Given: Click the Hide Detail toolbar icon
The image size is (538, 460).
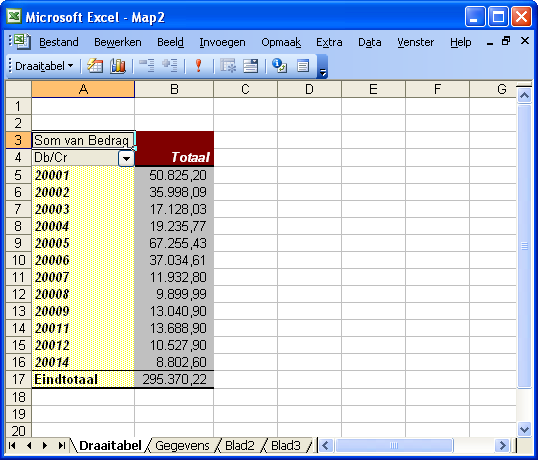Looking at the screenshot, I should [x=147, y=66].
